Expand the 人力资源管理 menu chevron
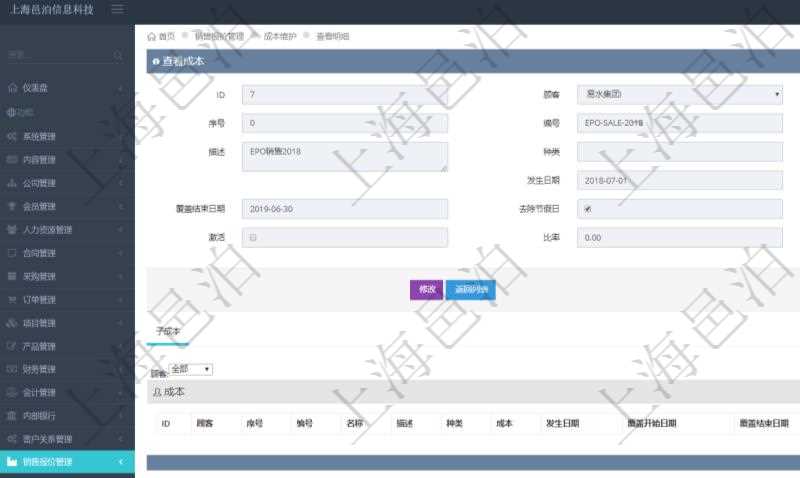The width and height of the screenshot is (800, 478). [121, 230]
